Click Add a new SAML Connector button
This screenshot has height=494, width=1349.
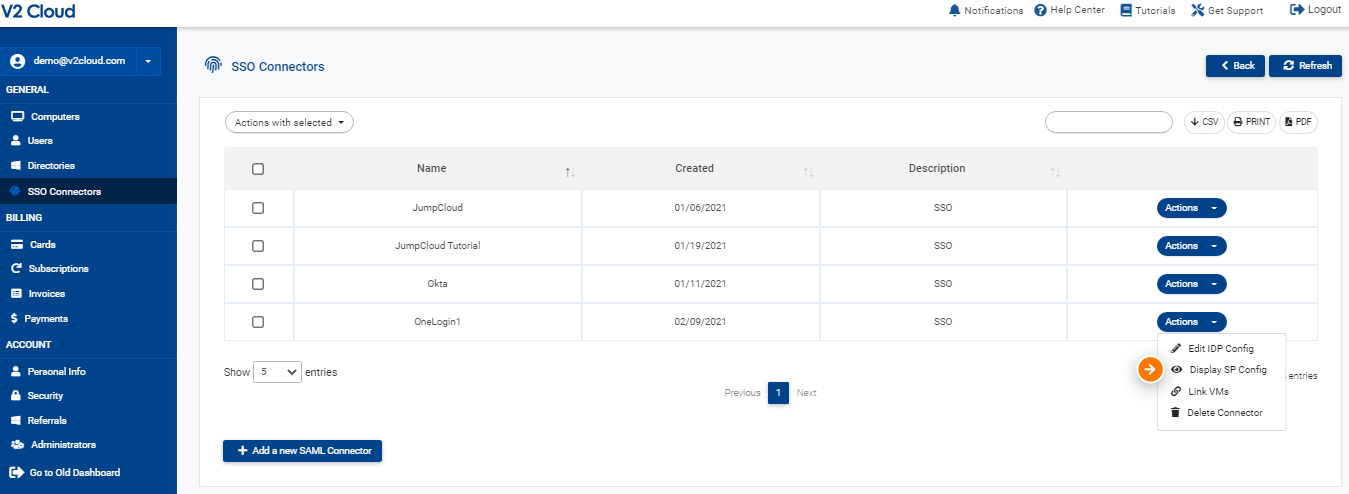tap(302, 451)
